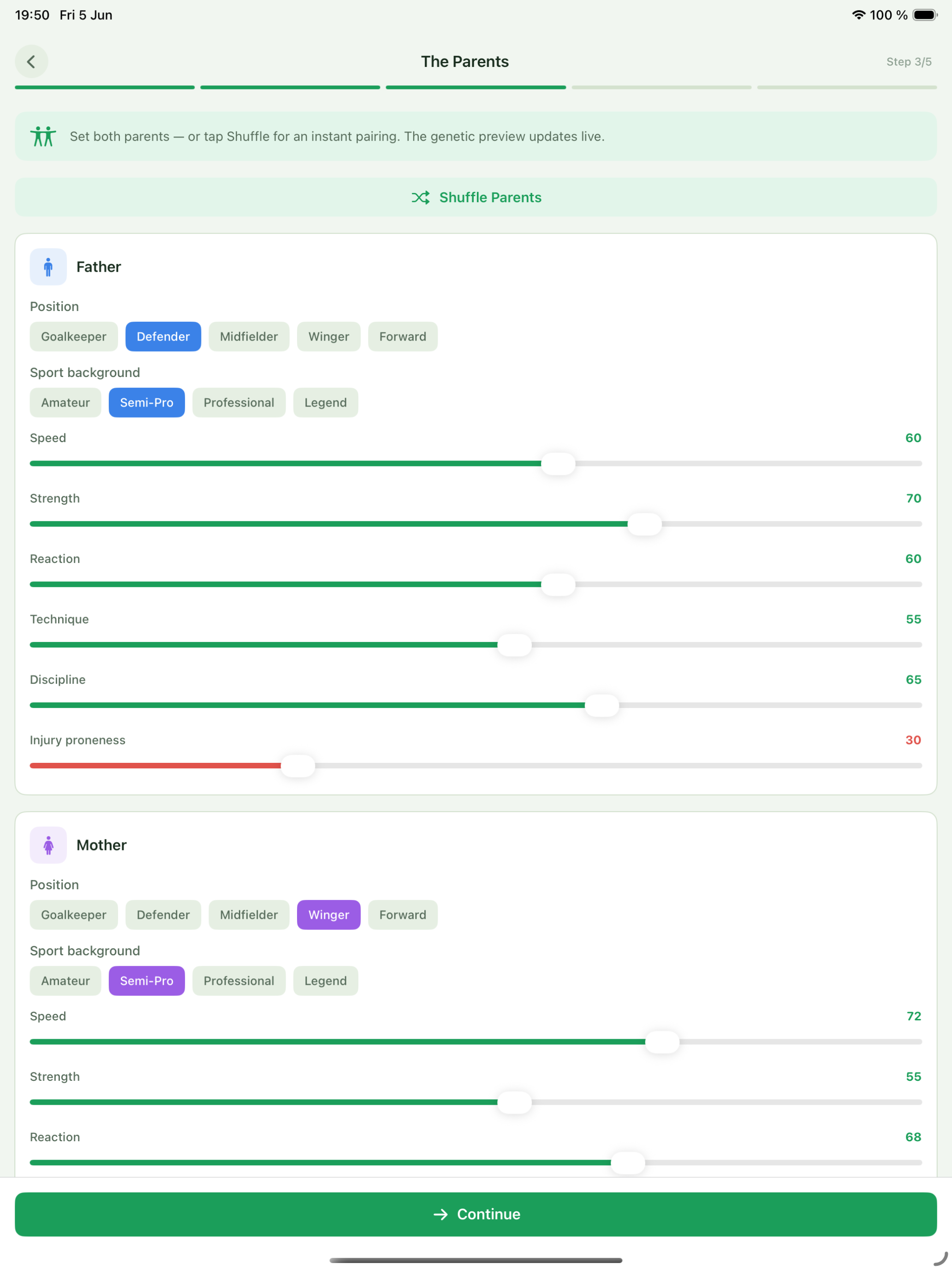This screenshot has height=1270, width=952.
Task: Select Forward position for Father
Action: click(403, 336)
